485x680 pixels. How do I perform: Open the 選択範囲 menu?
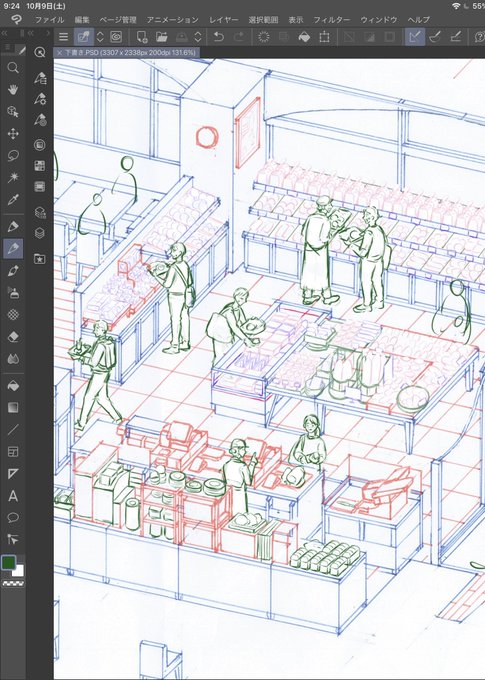[x=263, y=20]
